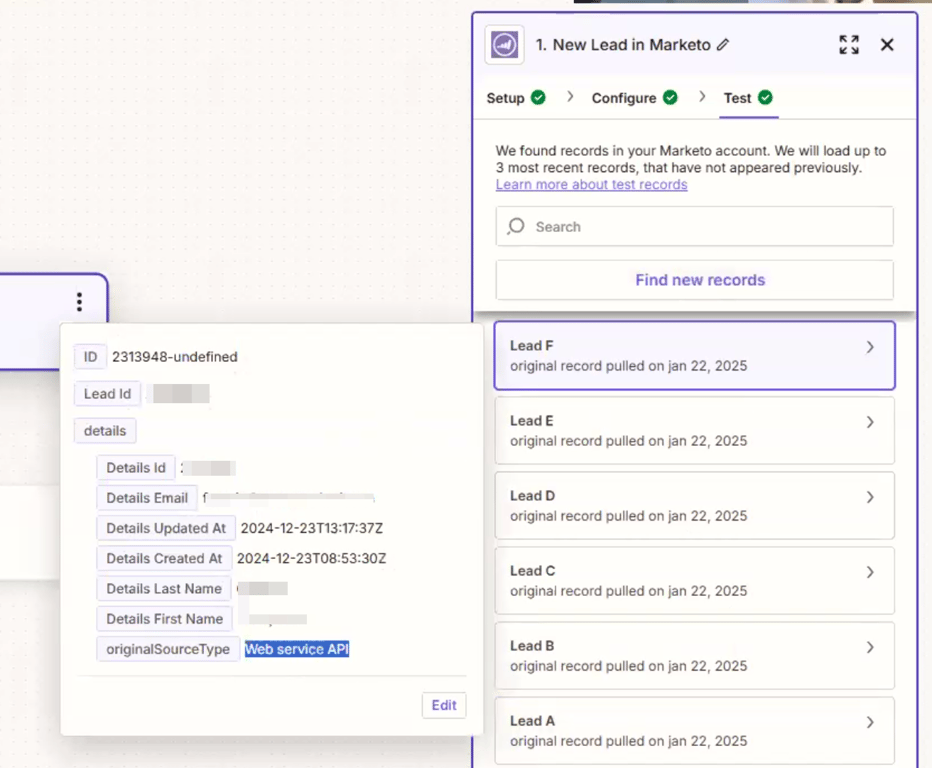Expand Lead C with its chevron
932x768 pixels.
pos(870,572)
